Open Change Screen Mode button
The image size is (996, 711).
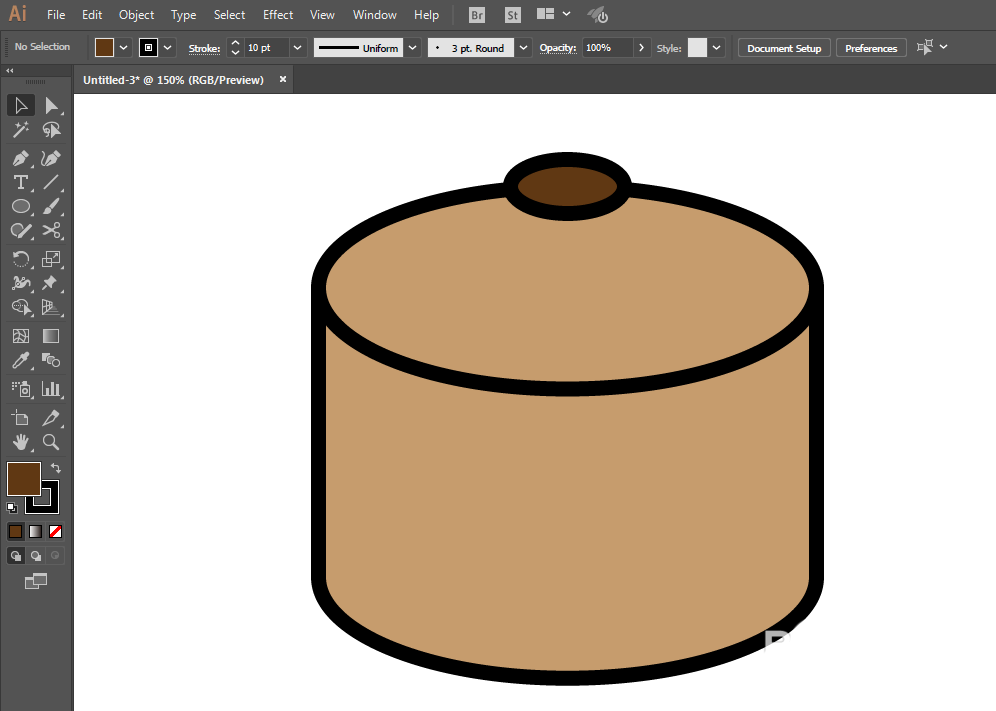36,581
